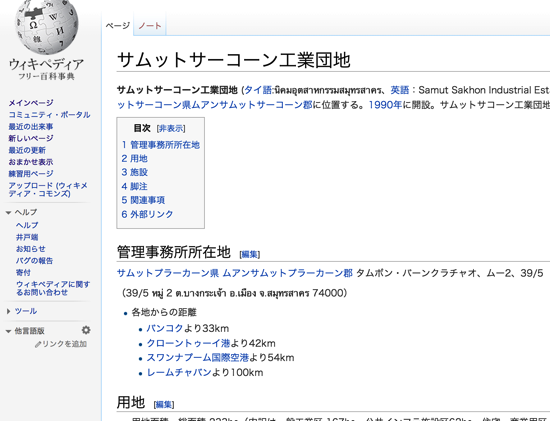Open 最近の更新 link
The width and height of the screenshot is (550, 421).
[27, 150]
